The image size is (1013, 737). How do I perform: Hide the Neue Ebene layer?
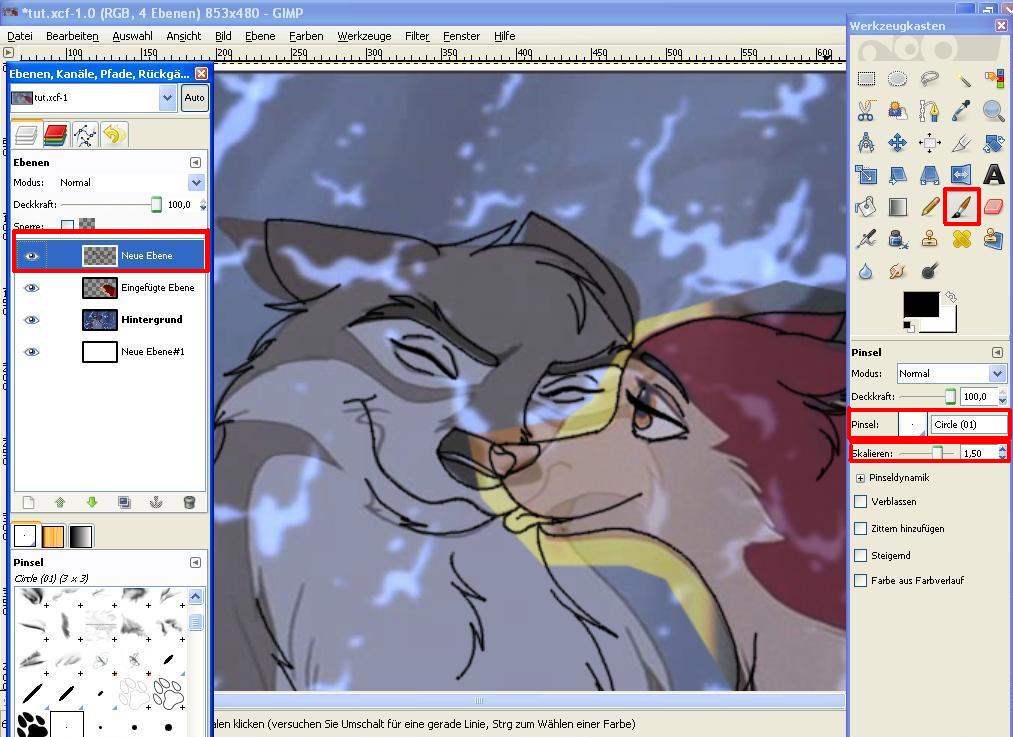(x=31, y=256)
